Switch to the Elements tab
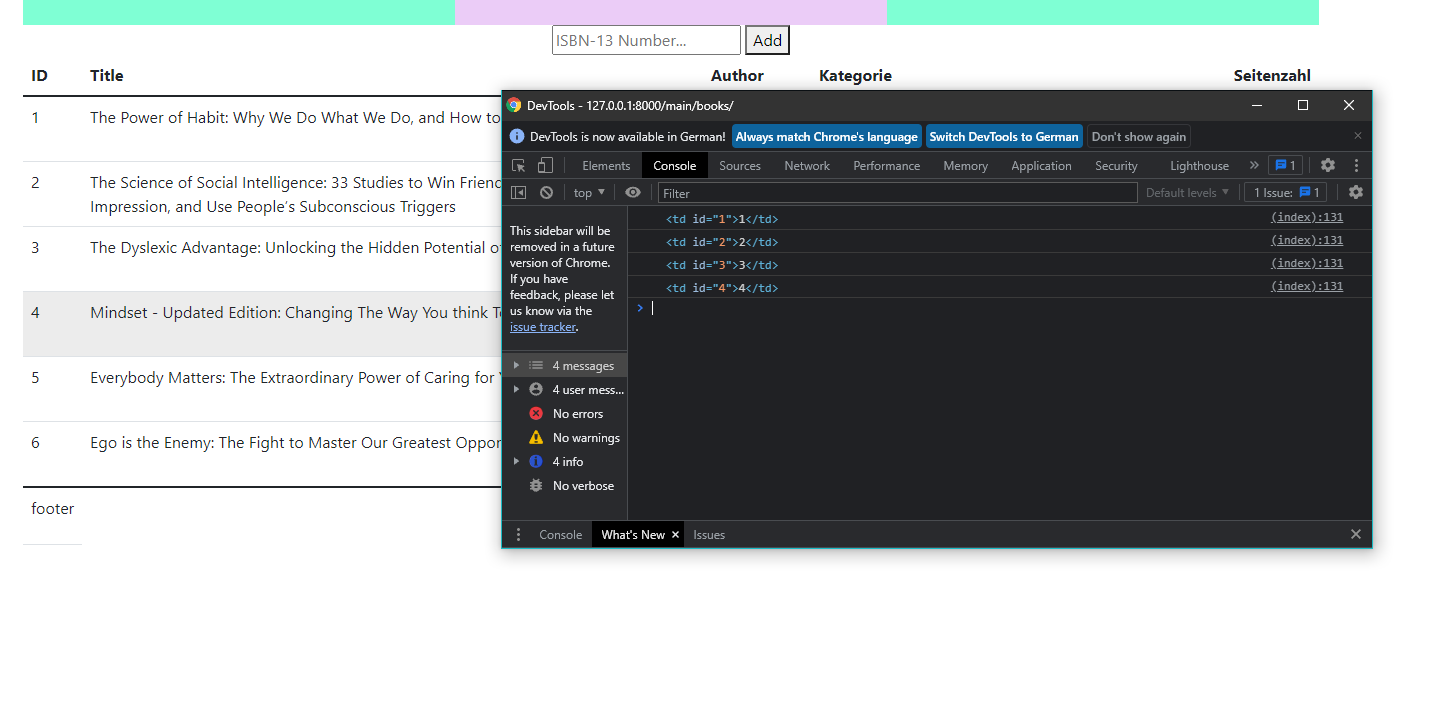 click(x=606, y=166)
